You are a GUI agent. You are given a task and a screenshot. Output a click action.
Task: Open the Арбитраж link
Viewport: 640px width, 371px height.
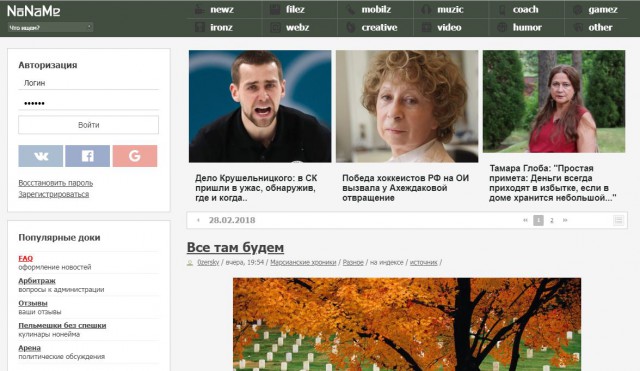click(37, 281)
